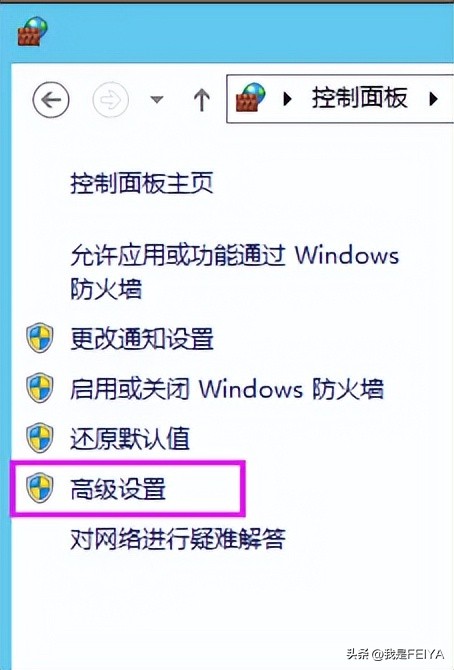
Task: Click the shield icon beside 启用或关闭 Windows 防火墙
Action: [40, 388]
